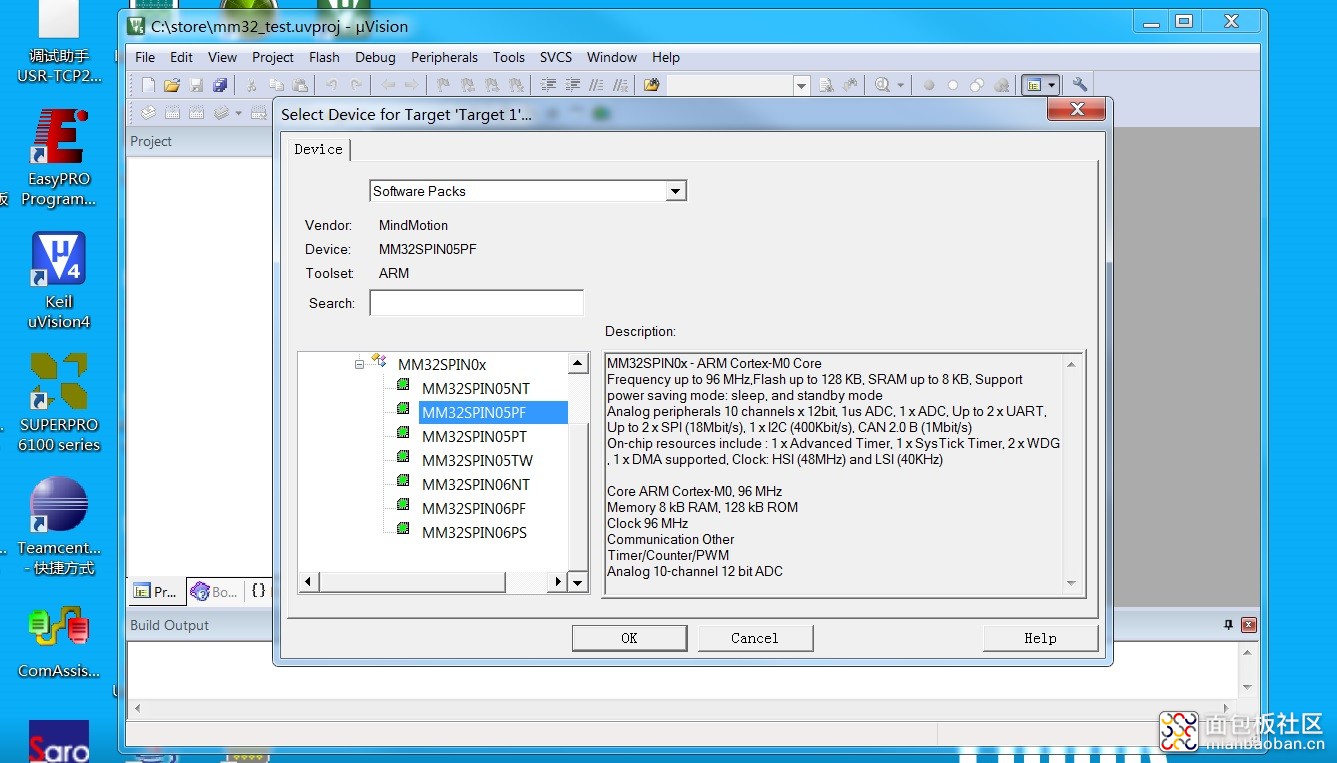
Task: Click the Open file folder icon
Action: 172,85
